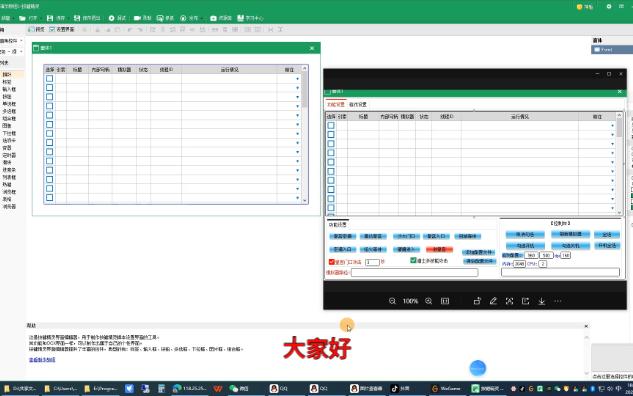Open the three-dot more menu in image viewer

tap(558, 301)
